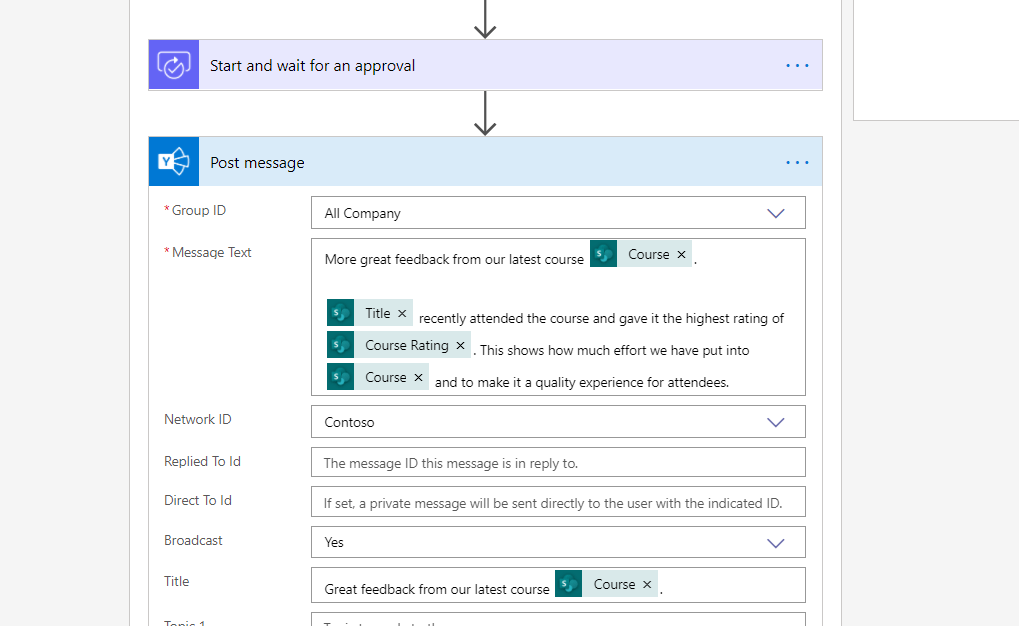Remove Course token in the Title field
This screenshot has width=1019, height=626.
[647, 585]
